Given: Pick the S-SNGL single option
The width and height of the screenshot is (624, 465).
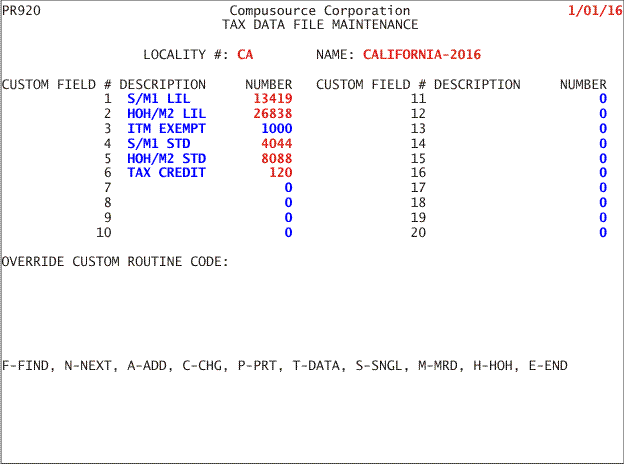Looking at the screenshot, I should tap(380, 365).
